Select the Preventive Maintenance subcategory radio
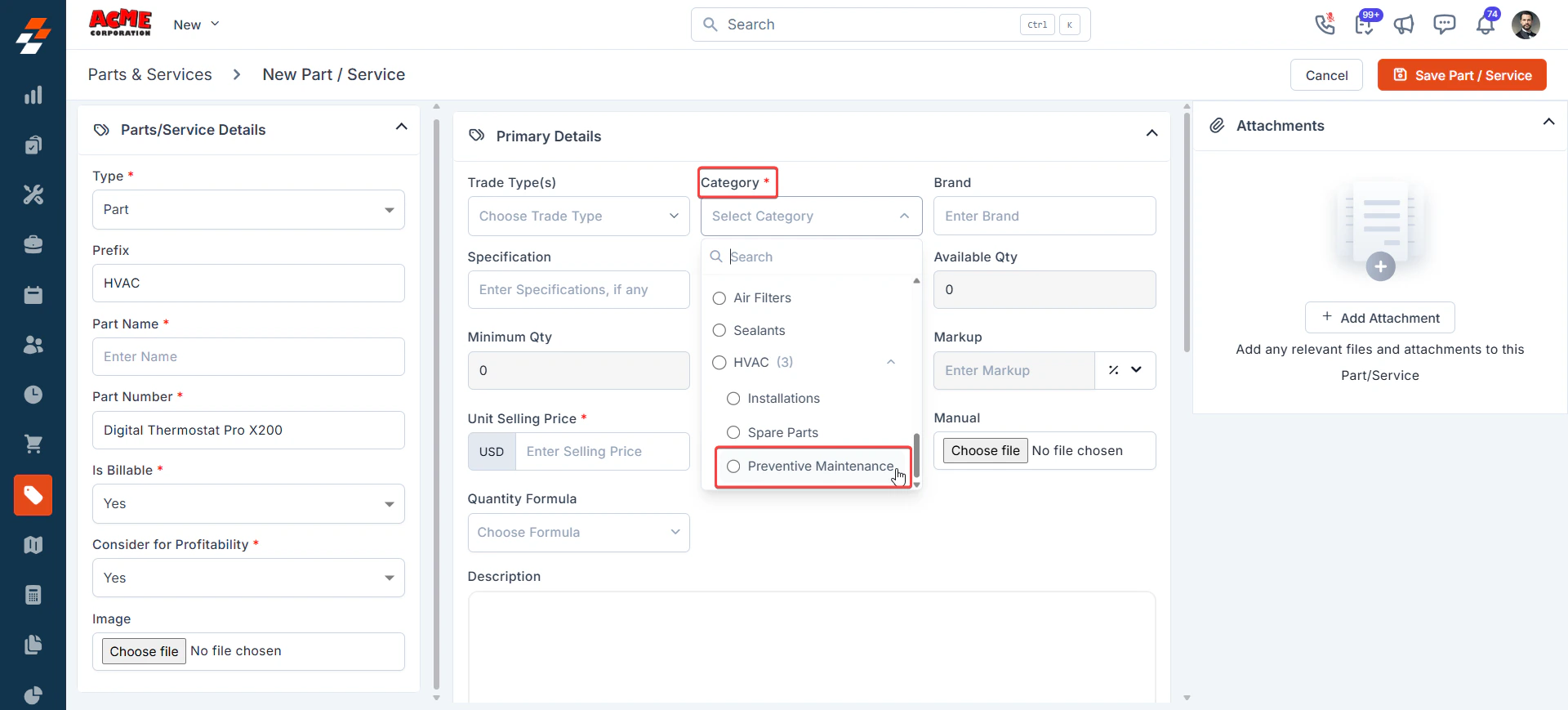The width and height of the screenshot is (1568, 710). click(733, 466)
